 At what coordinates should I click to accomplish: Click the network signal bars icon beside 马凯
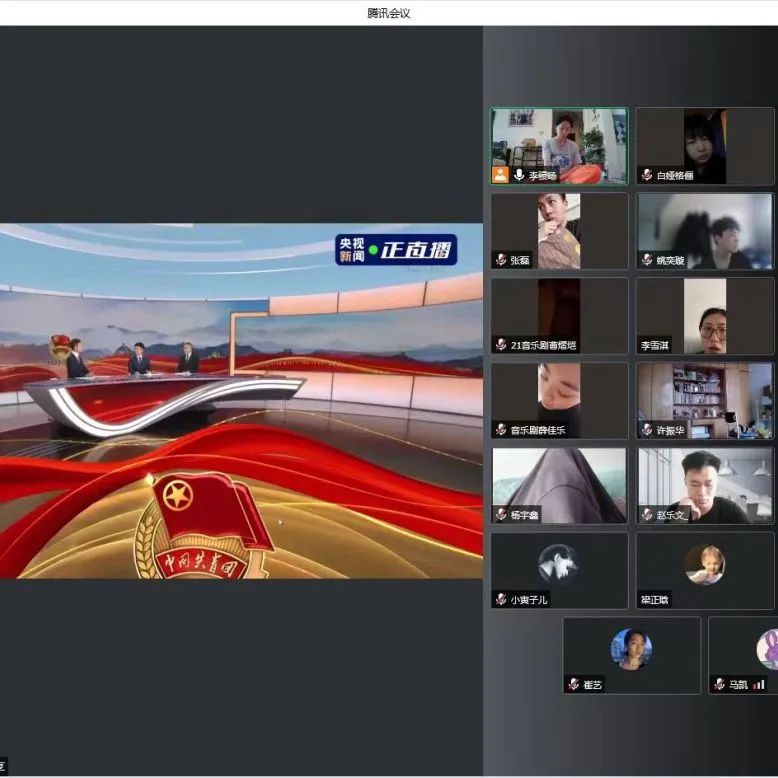coord(758,685)
